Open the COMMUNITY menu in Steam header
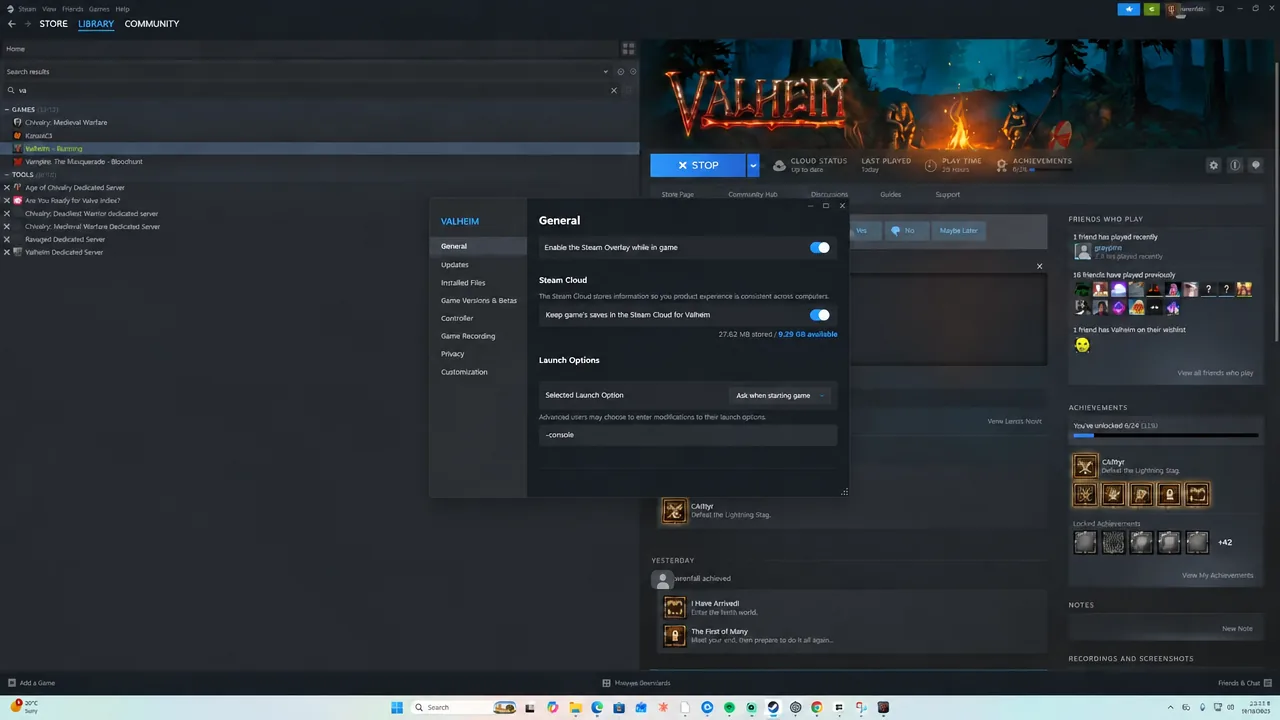The height and width of the screenshot is (720, 1280). coord(152,24)
